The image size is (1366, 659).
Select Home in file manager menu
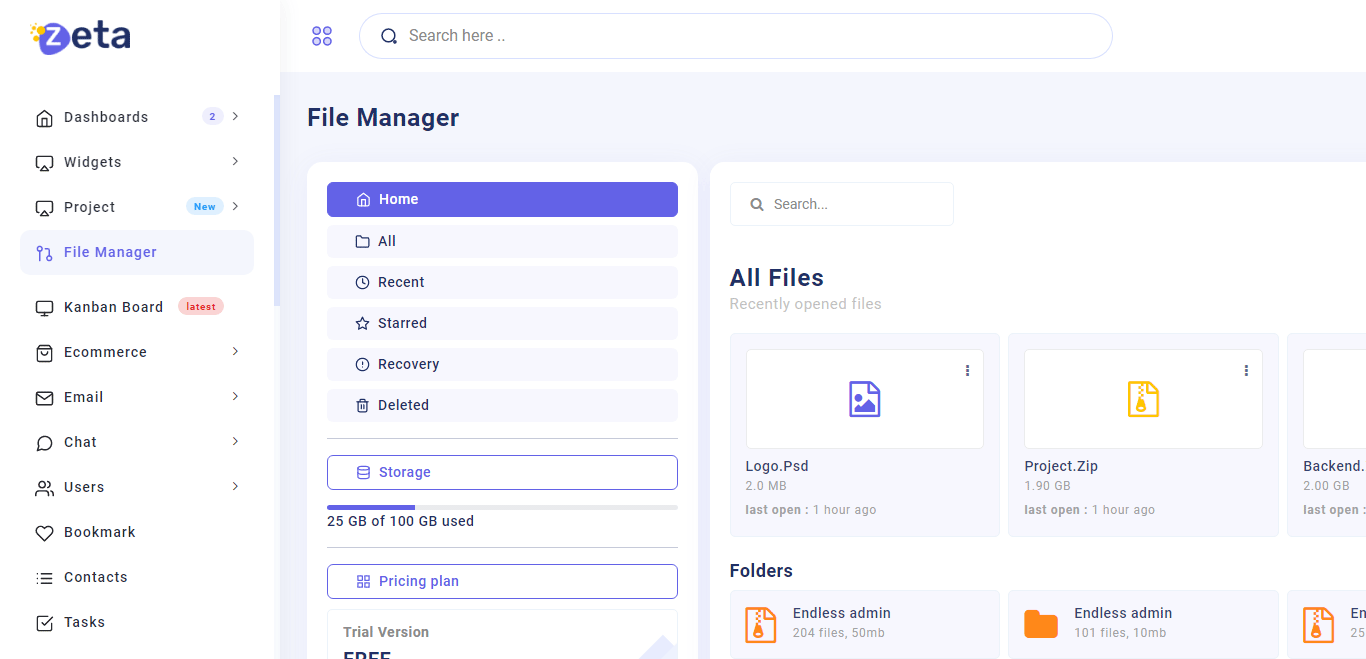[x=502, y=199]
